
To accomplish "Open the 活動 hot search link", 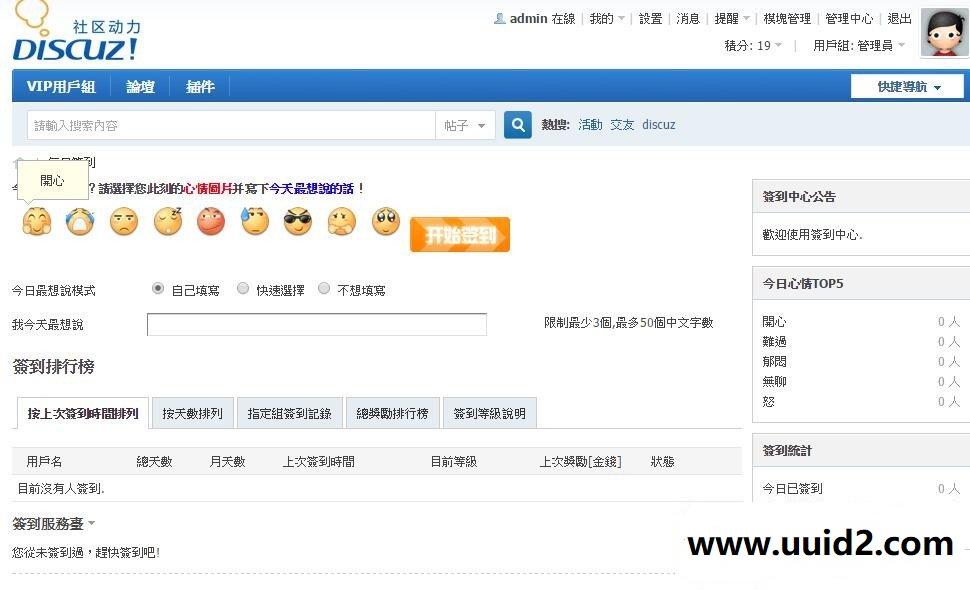I will [589, 124].
